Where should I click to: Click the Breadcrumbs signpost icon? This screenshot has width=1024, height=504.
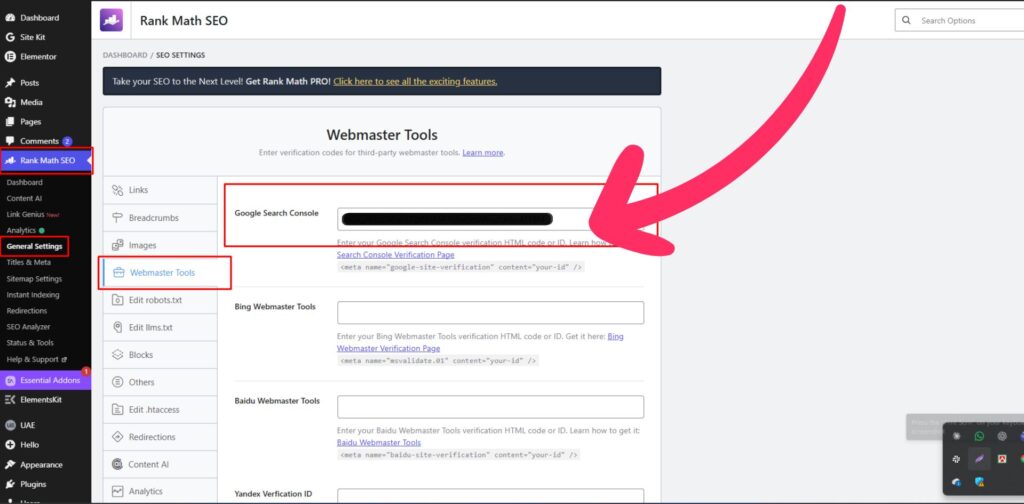click(x=118, y=217)
